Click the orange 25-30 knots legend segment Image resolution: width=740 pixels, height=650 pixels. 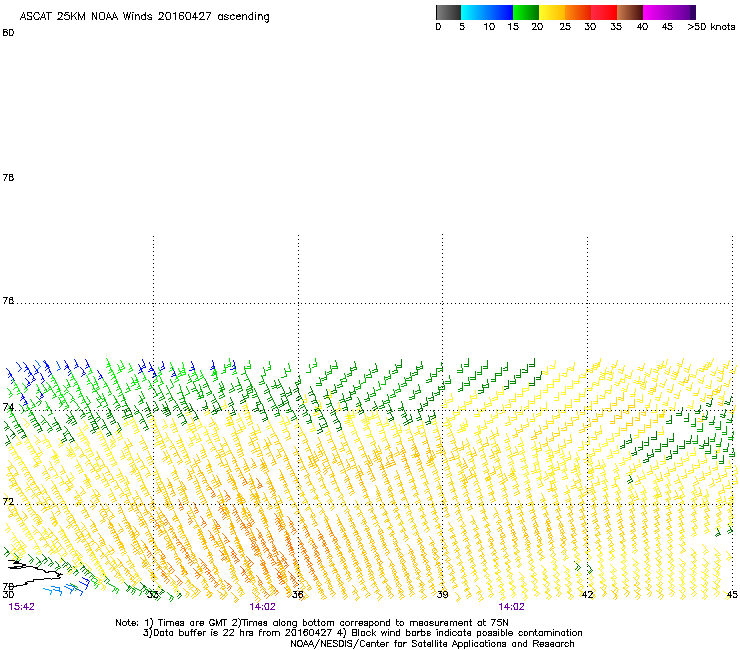coord(578,12)
